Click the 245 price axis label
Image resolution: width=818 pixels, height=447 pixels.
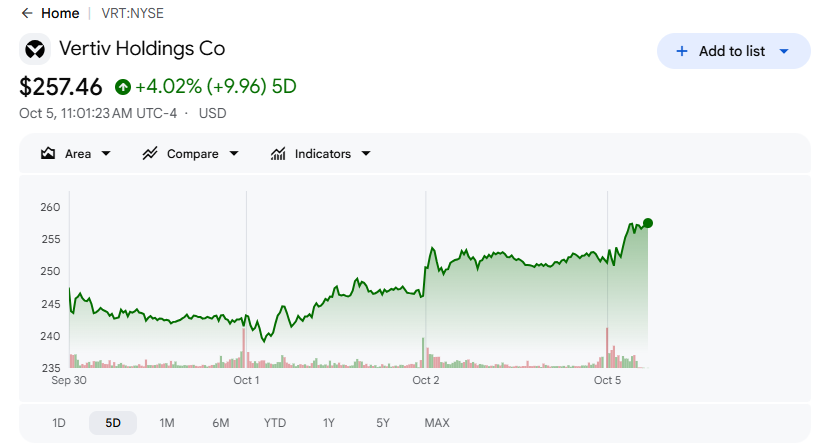click(x=50, y=304)
